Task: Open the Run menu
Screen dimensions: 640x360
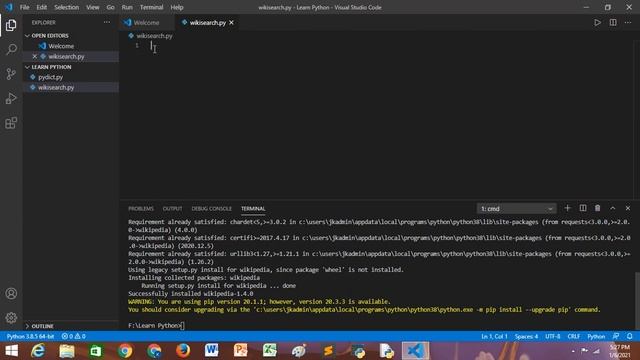Action: [127, 7]
